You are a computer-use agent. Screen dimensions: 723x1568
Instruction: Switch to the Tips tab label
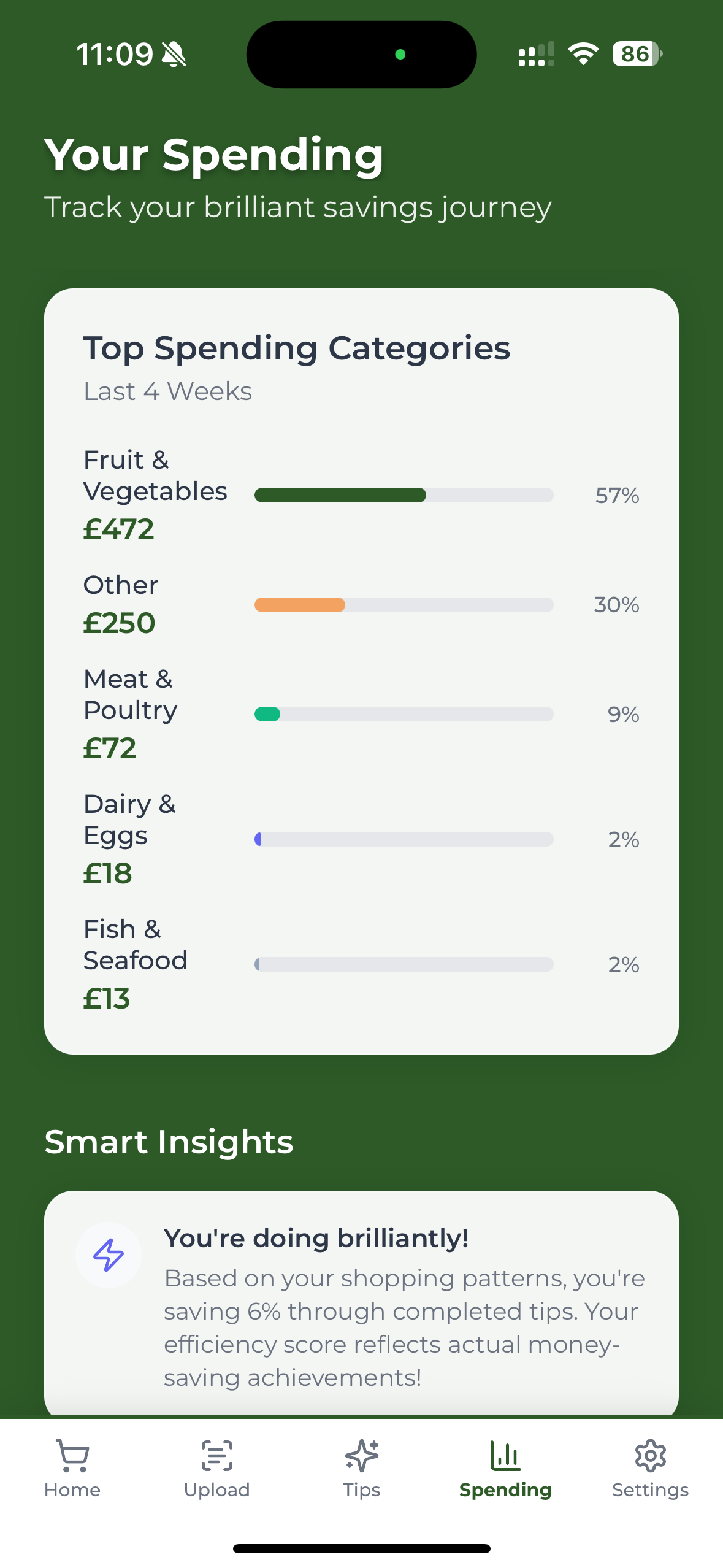tap(362, 1490)
